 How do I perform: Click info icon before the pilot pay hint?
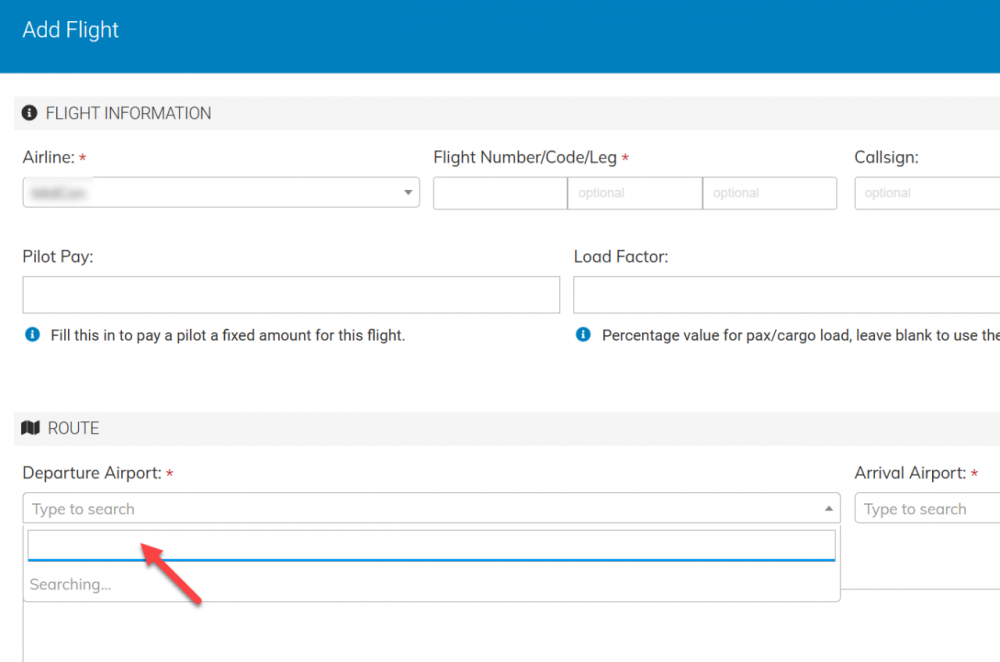(x=32, y=335)
